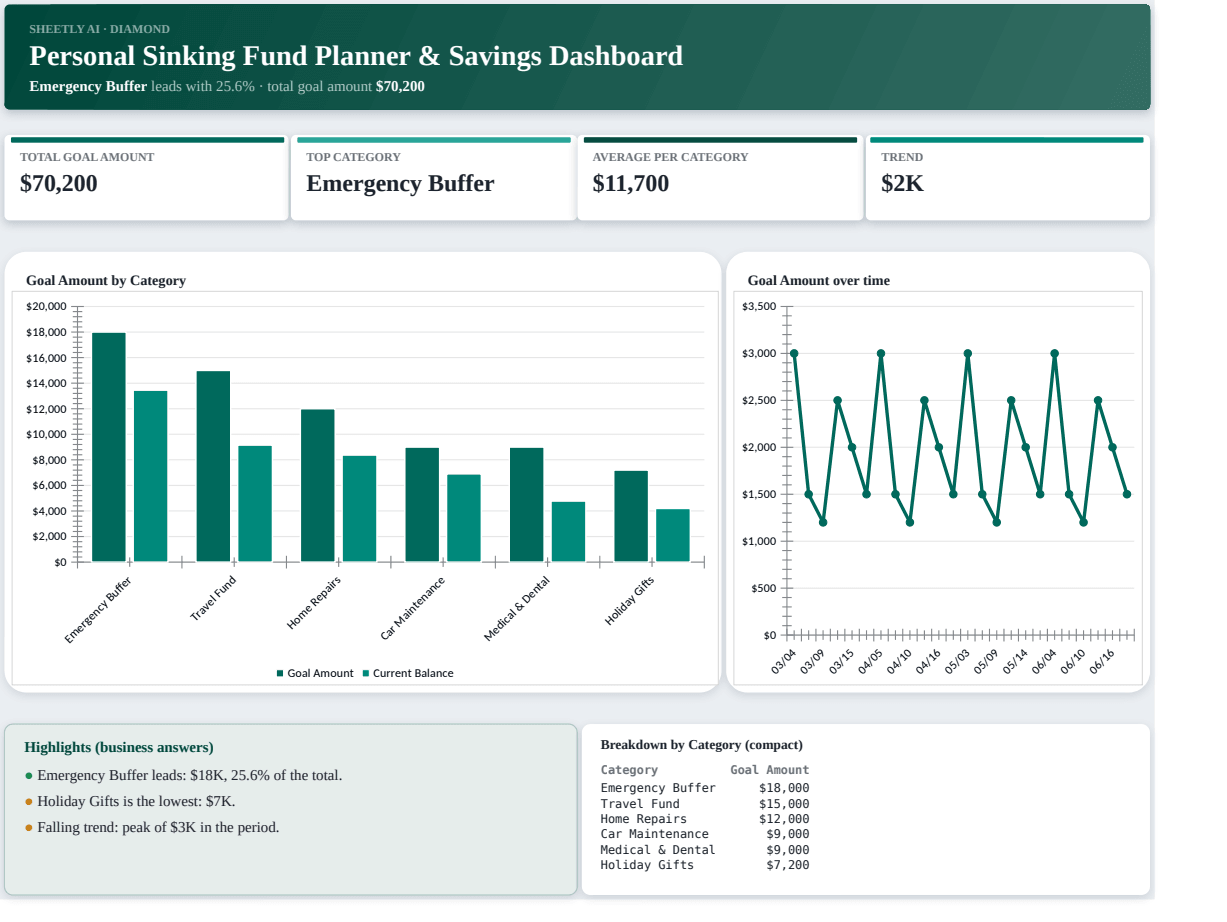Click the Trend card value $2K
This screenshot has height=922, width=1227.
click(x=903, y=183)
